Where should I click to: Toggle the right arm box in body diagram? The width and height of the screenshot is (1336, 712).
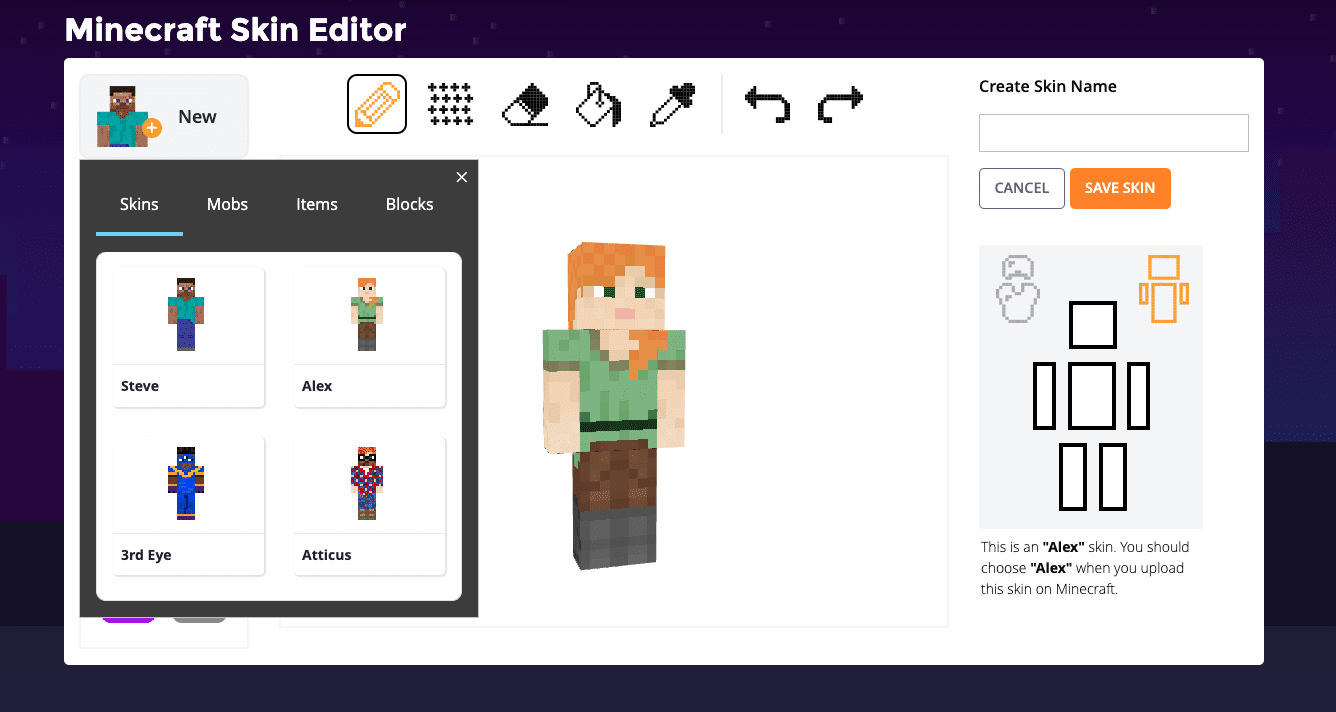tap(1139, 396)
